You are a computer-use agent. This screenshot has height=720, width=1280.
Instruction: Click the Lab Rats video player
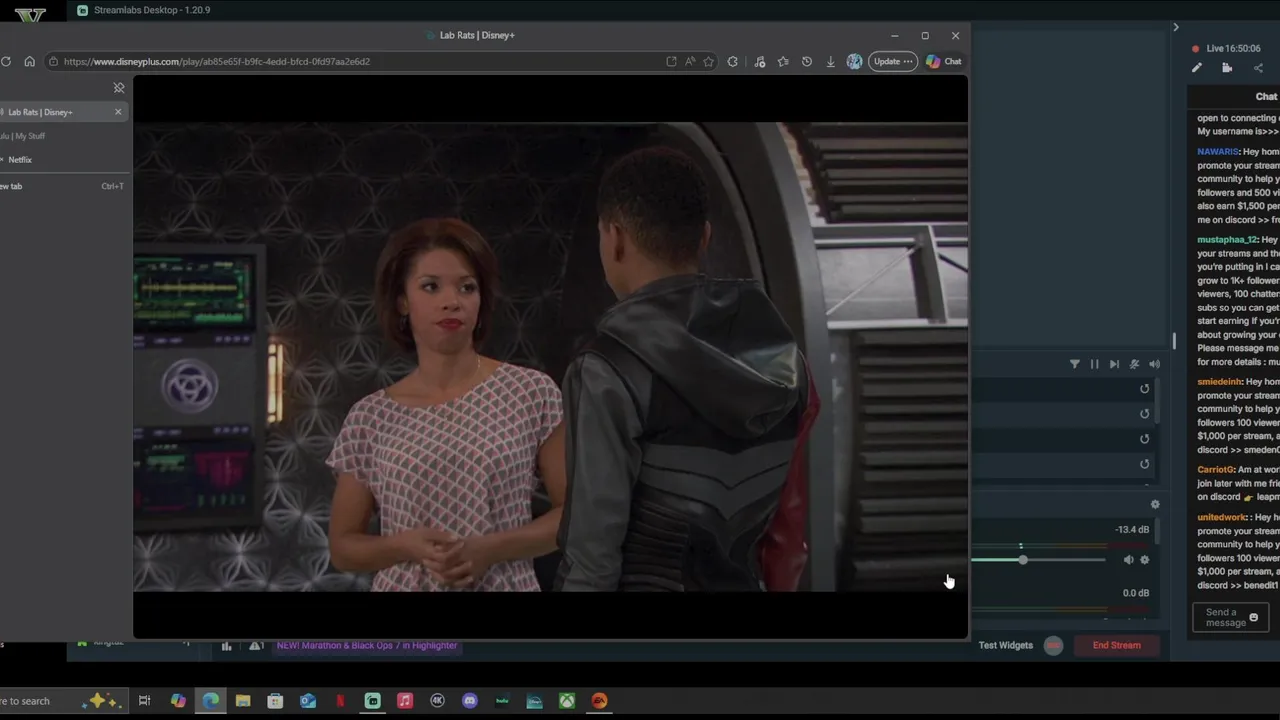tap(550, 357)
